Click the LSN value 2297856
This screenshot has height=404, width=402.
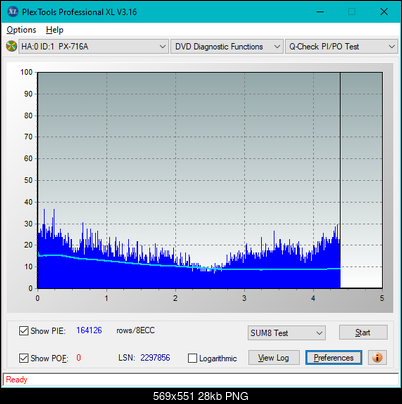tap(155, 358)
